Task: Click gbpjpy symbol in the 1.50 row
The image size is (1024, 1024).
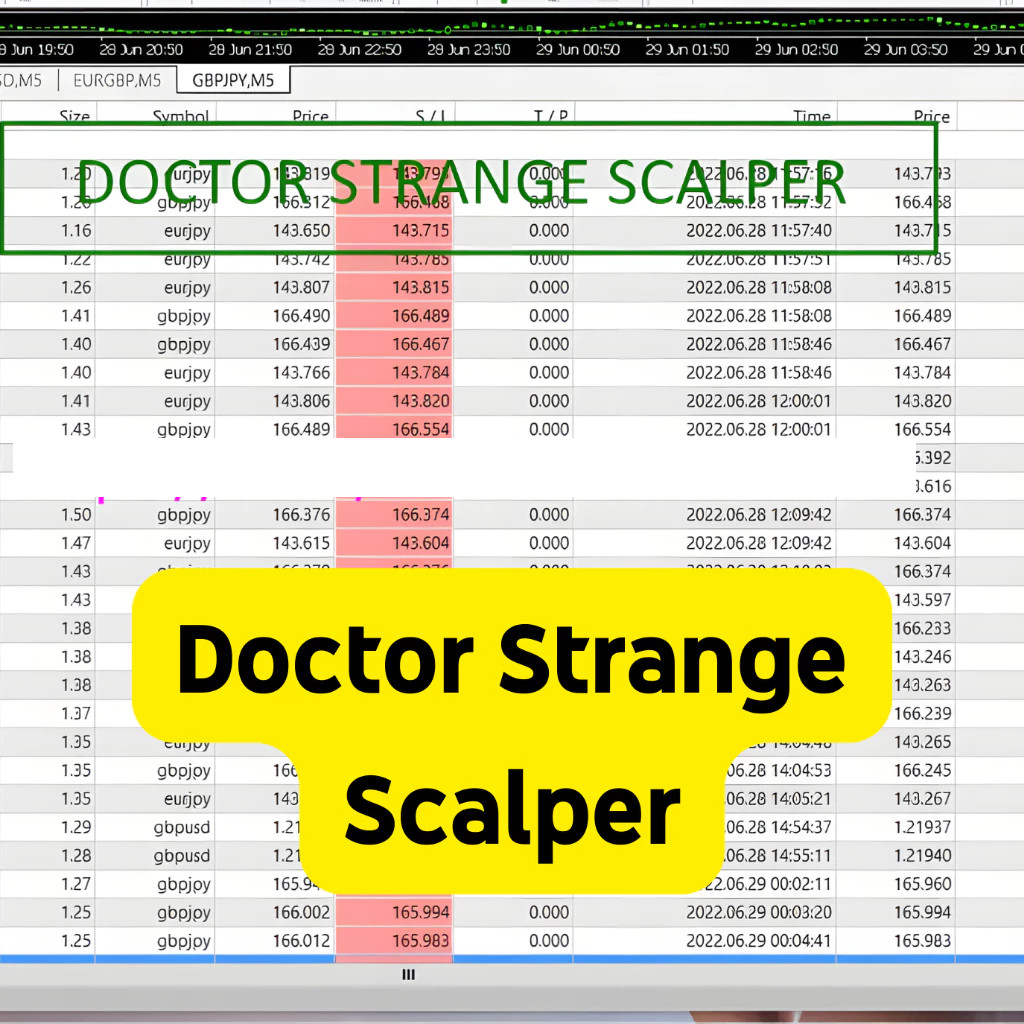Action: point(184,515)
